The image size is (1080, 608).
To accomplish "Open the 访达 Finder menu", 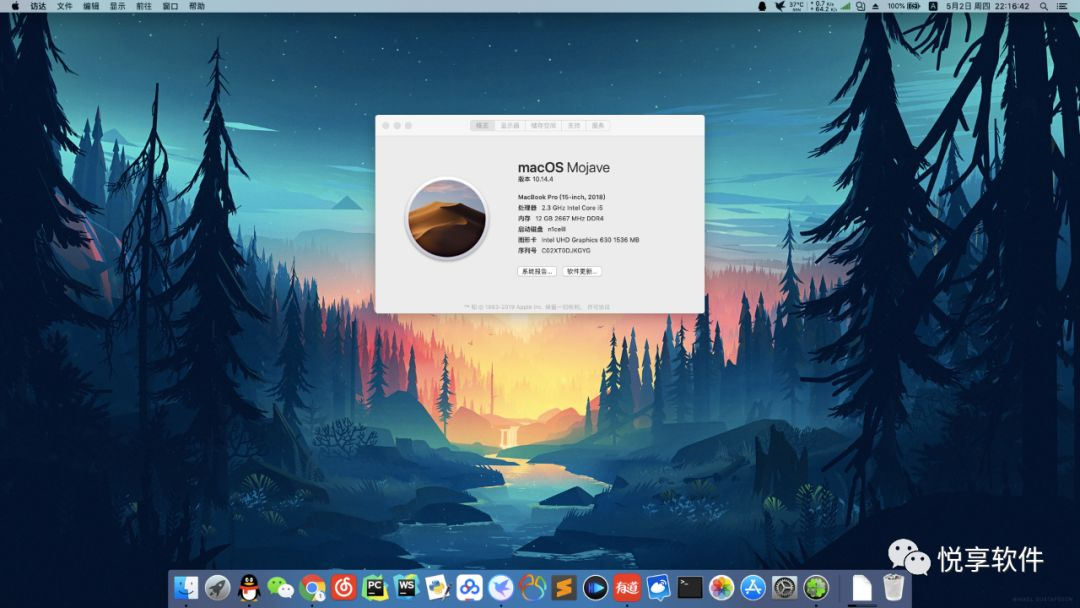I will [38, 6].
